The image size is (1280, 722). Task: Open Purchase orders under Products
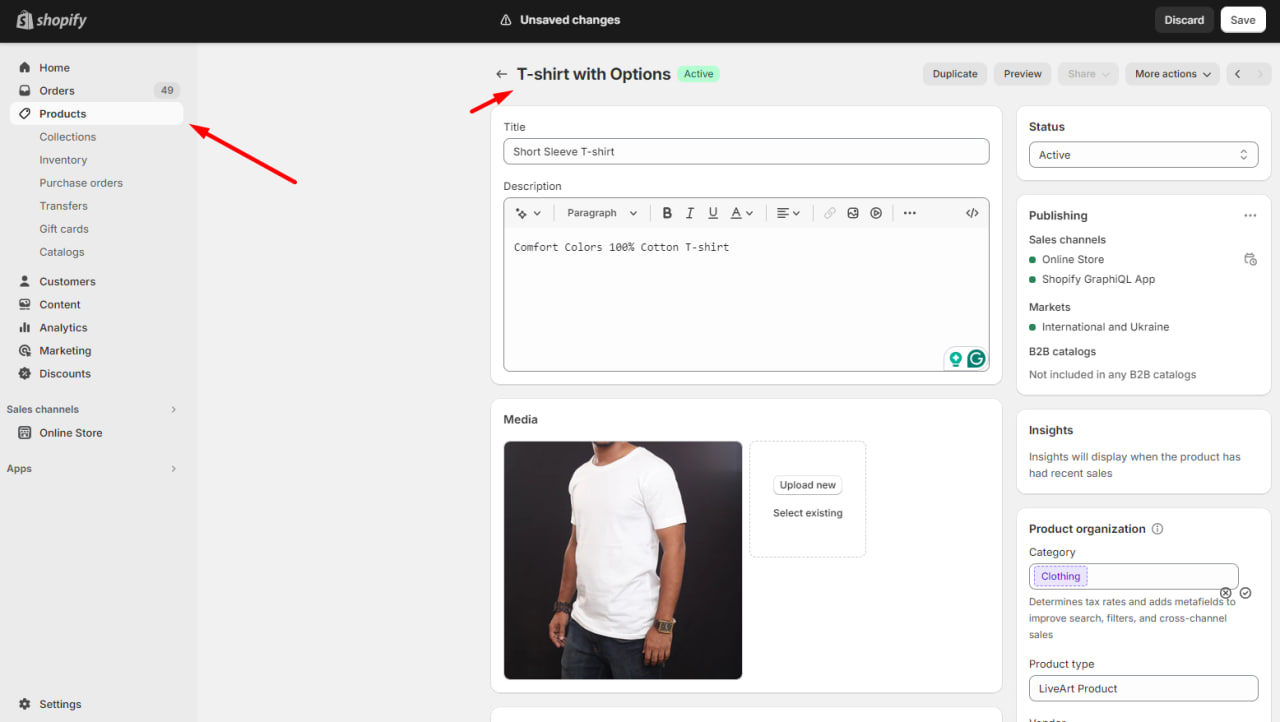point(81,183)
